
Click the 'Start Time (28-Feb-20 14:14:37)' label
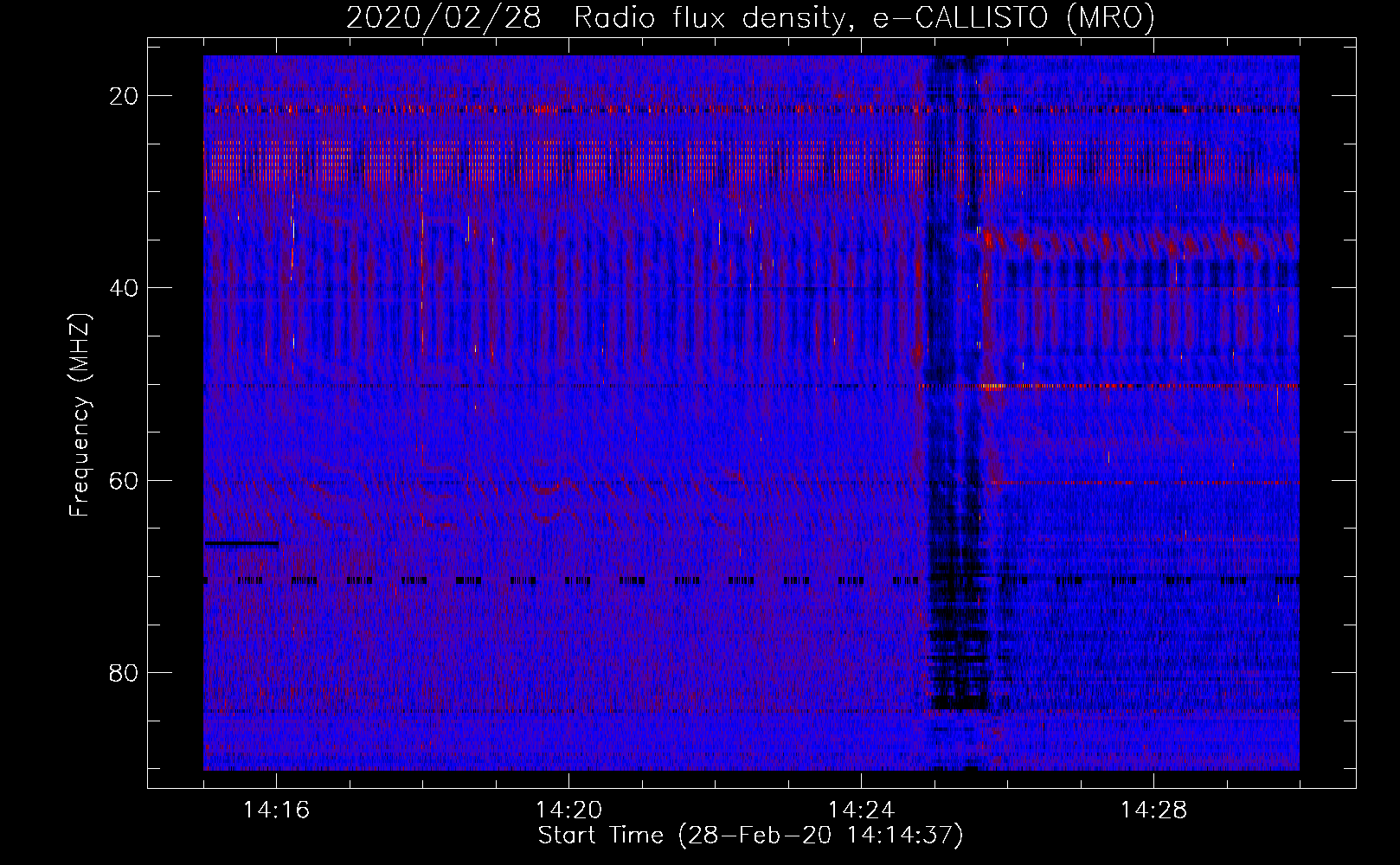[x=750, y=836]
